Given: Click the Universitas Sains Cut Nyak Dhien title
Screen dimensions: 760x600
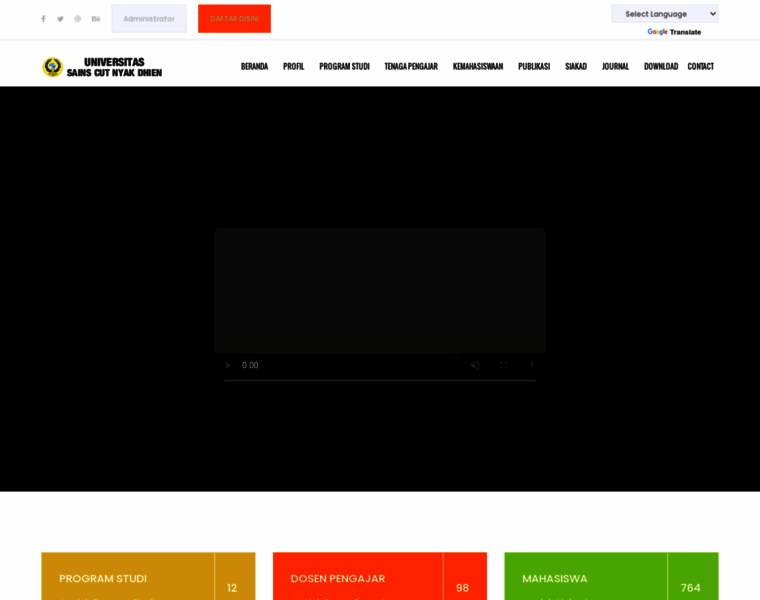Looking at the screenshot, I should pos(114,67).
